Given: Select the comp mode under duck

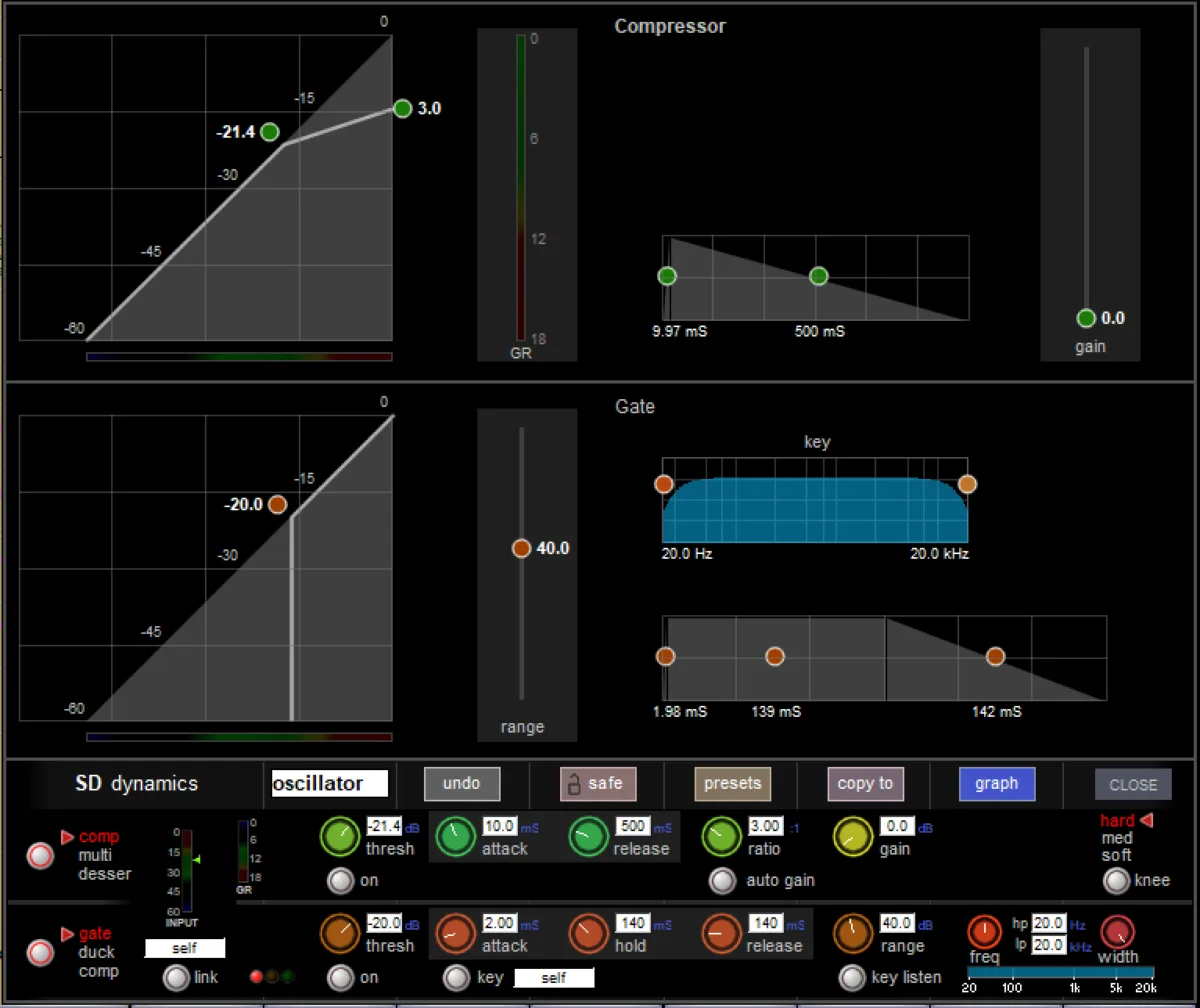Looking at the screenshot, I should [x=98, y=971].
